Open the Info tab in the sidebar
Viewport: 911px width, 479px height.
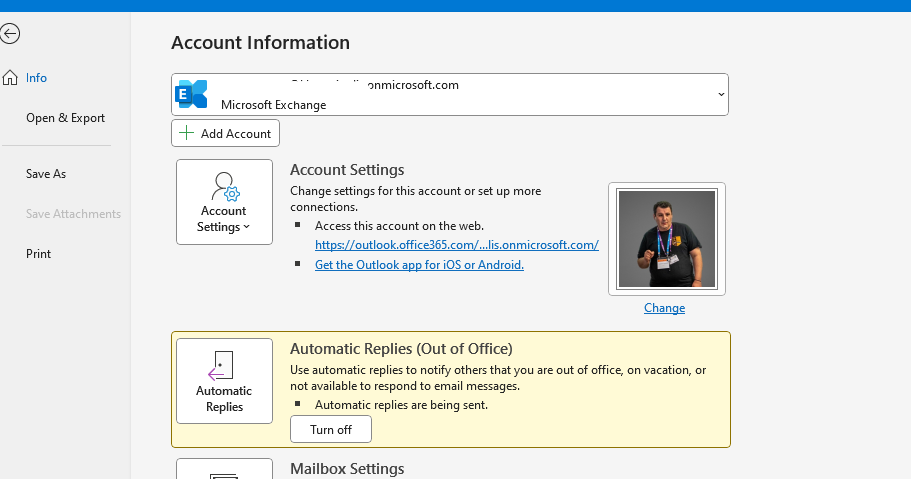point(36,78)
